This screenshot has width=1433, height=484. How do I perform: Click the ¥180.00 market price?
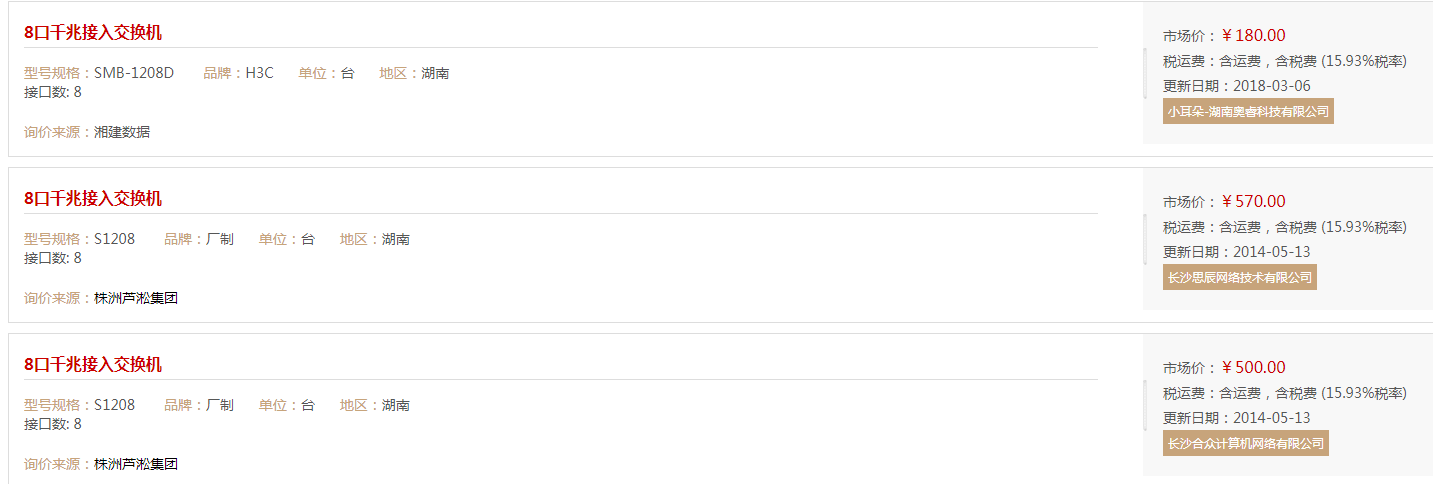(1254, 35)
